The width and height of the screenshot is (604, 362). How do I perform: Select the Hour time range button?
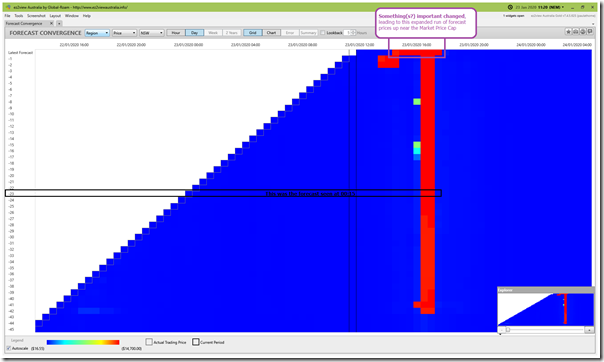[x=176, y=33]
